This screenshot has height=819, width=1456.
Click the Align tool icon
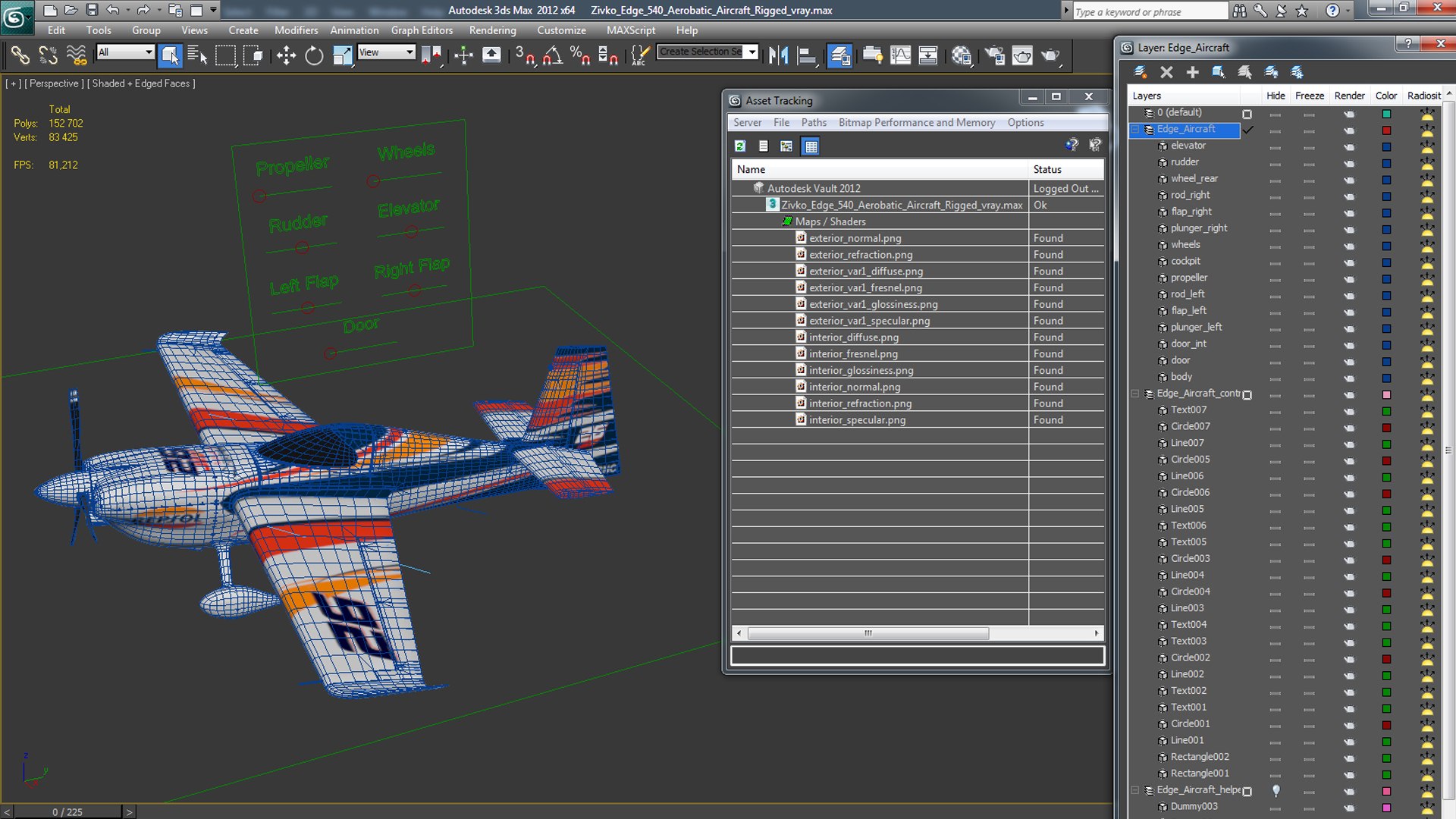pos(807,55)
